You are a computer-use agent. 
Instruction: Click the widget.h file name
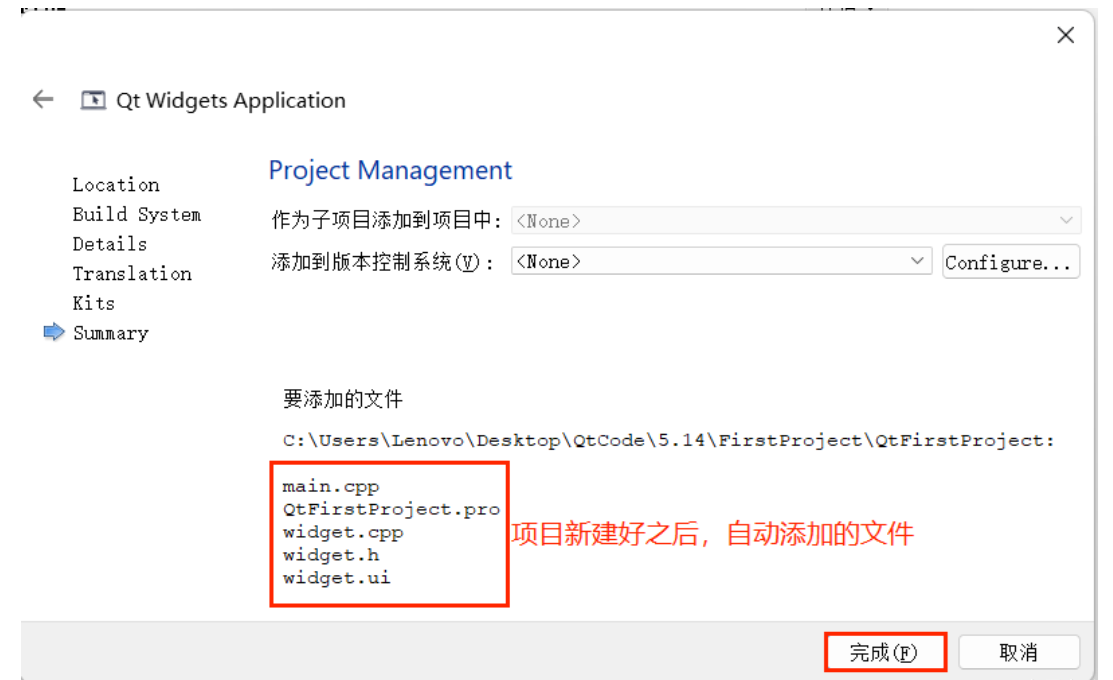point(331,554)
